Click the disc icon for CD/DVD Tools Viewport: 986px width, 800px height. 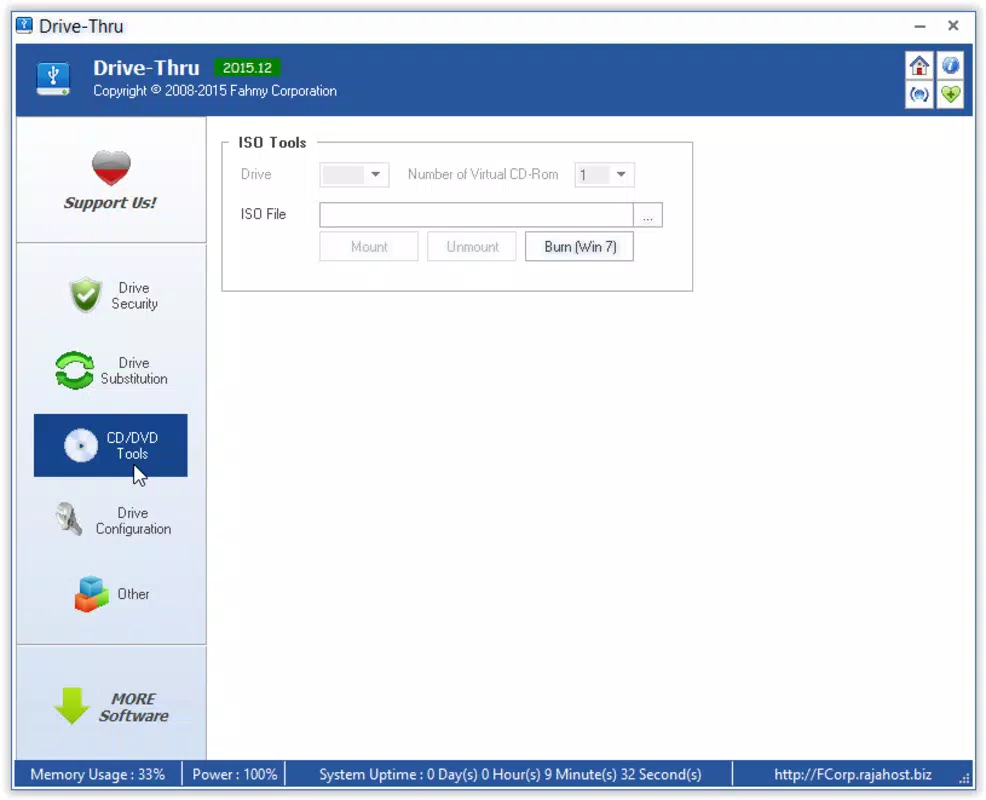pyautogui.click(x=81, y=445)
